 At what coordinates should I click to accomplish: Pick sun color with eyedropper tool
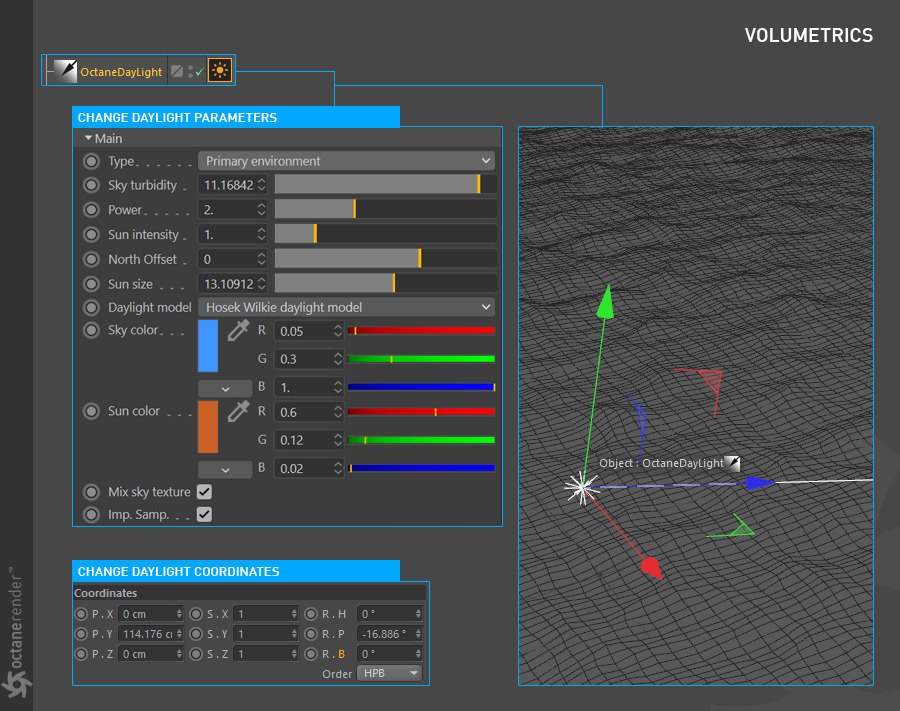[x=238, y=411]
